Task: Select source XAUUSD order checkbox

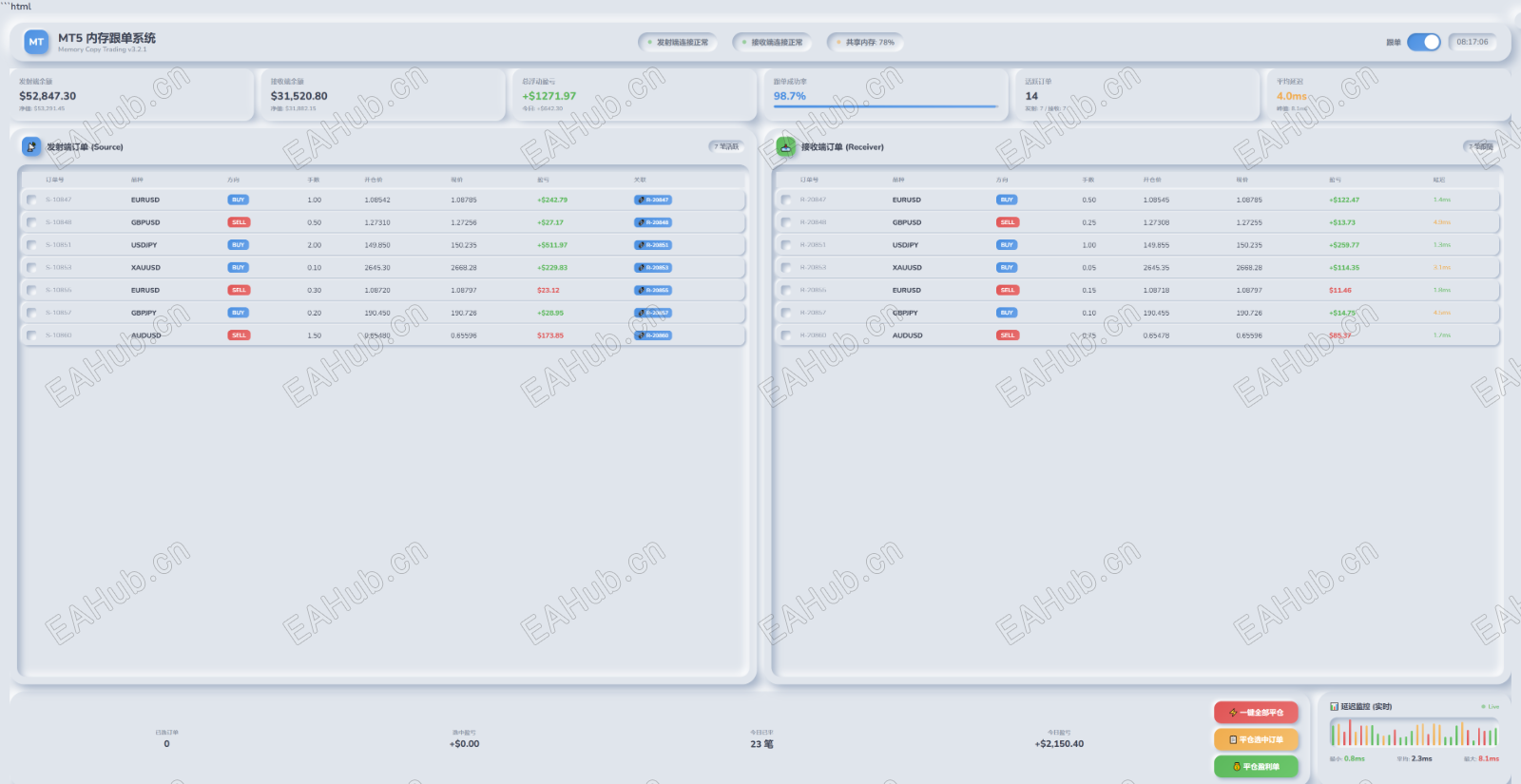Action: (31, 268)
